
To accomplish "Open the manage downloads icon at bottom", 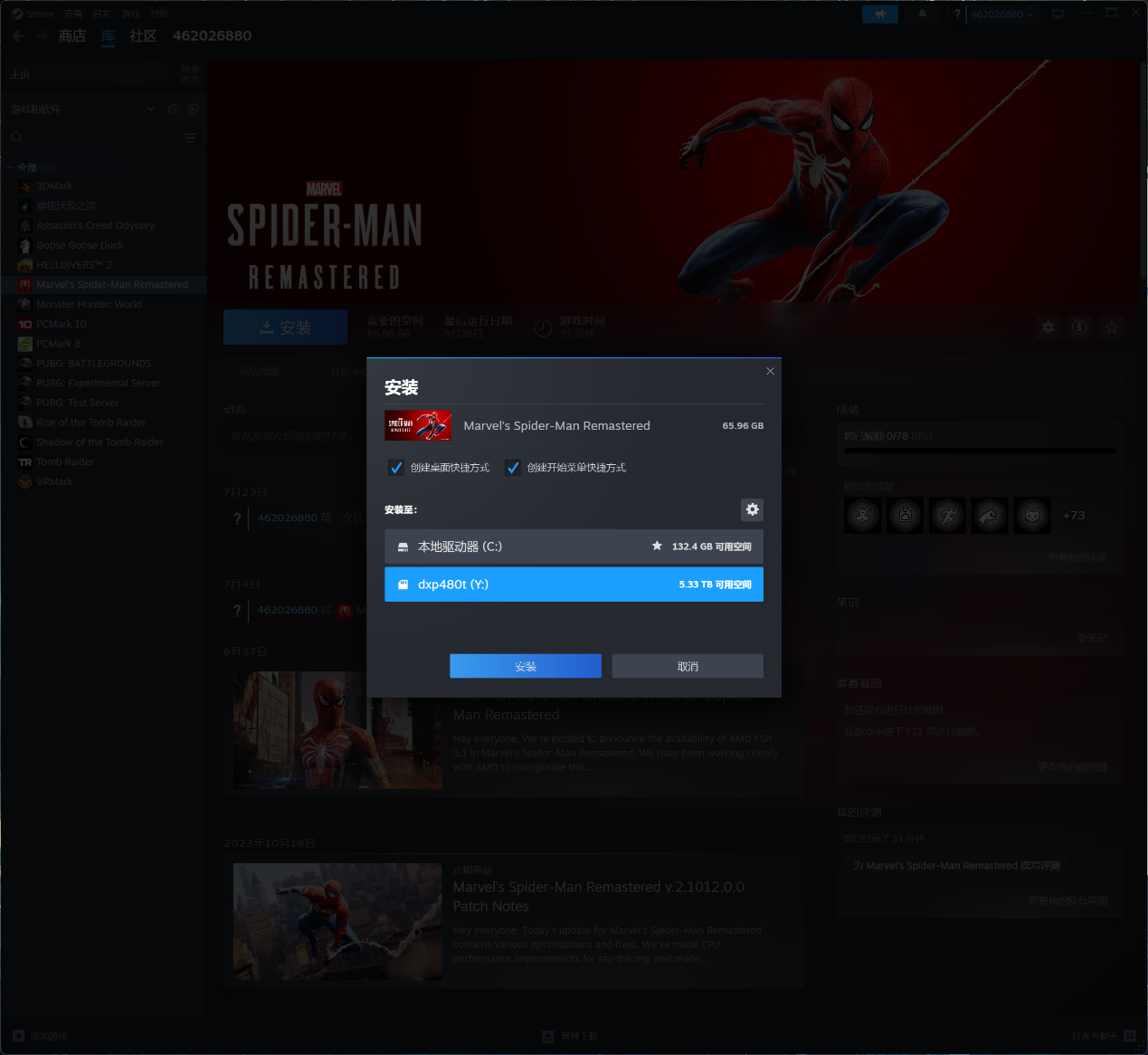I will click(x=547, y=1036).
